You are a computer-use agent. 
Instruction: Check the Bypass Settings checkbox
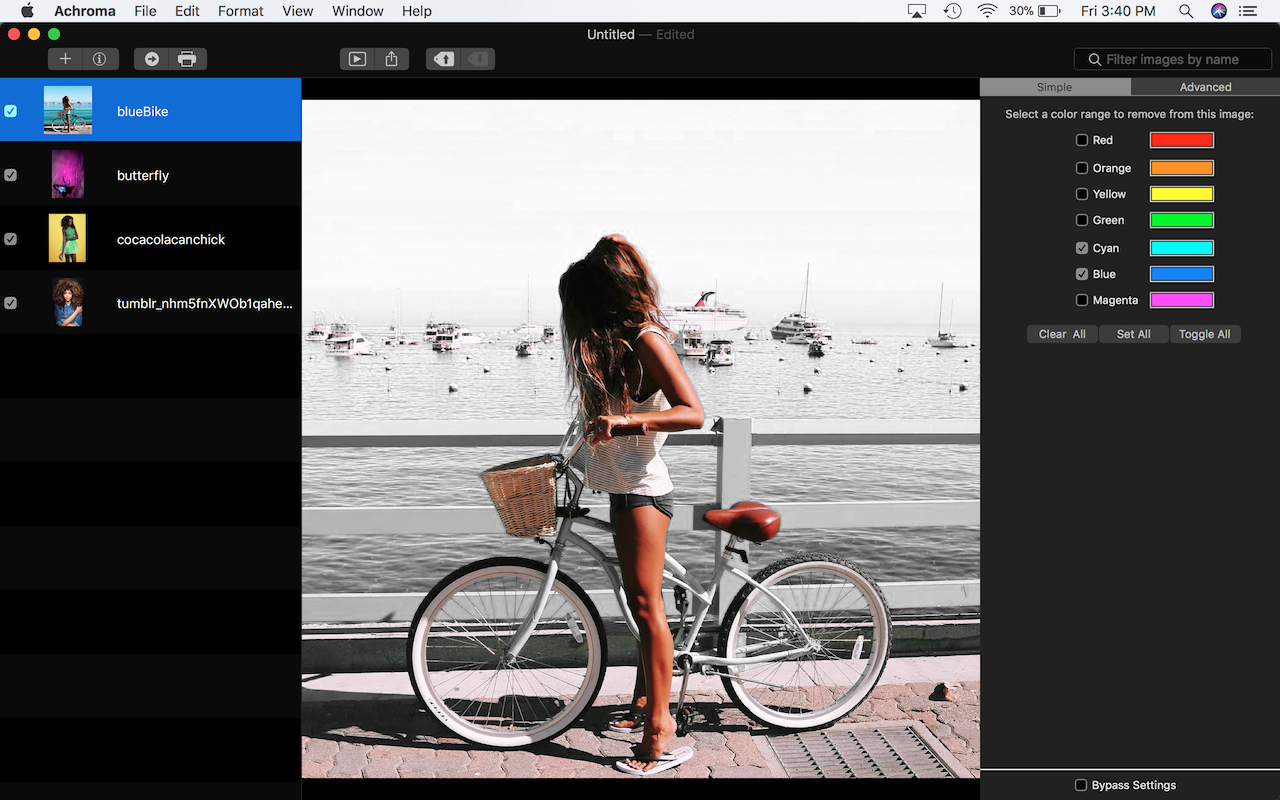(1081, 785)
